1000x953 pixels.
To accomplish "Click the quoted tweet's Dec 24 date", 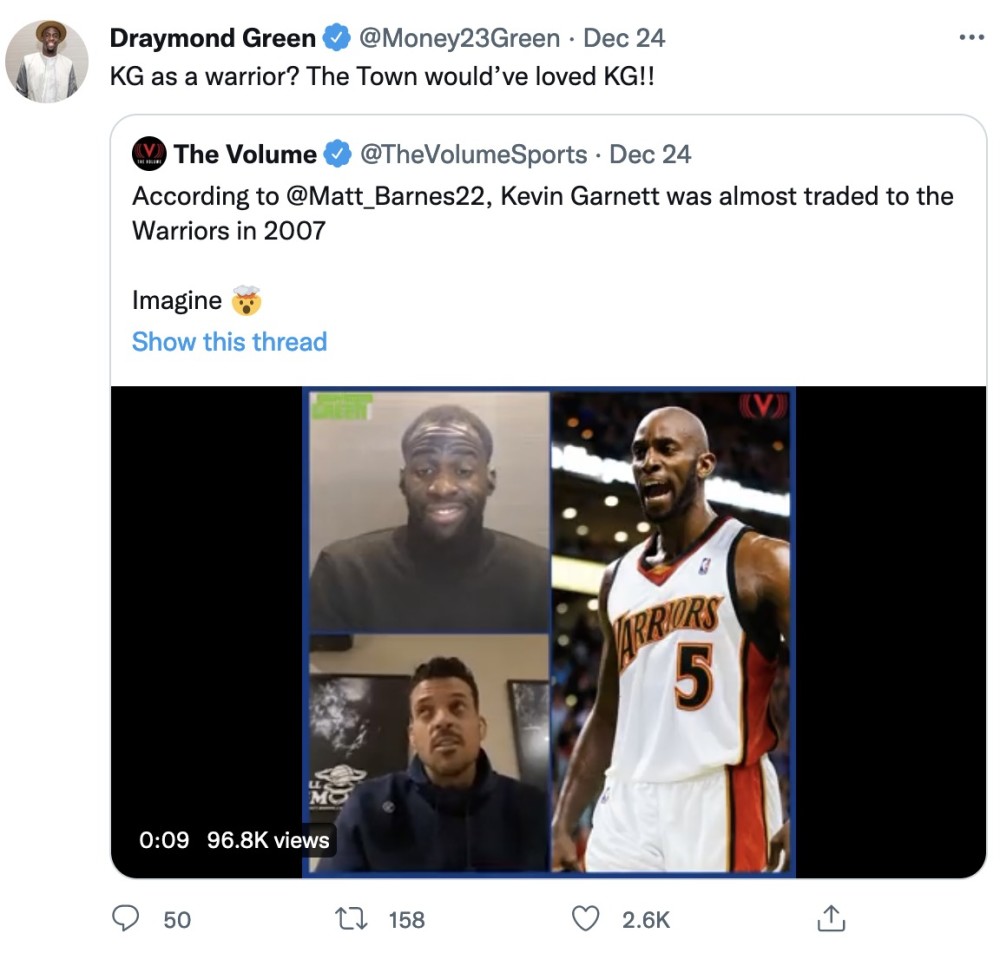I will tap(650, 154).
